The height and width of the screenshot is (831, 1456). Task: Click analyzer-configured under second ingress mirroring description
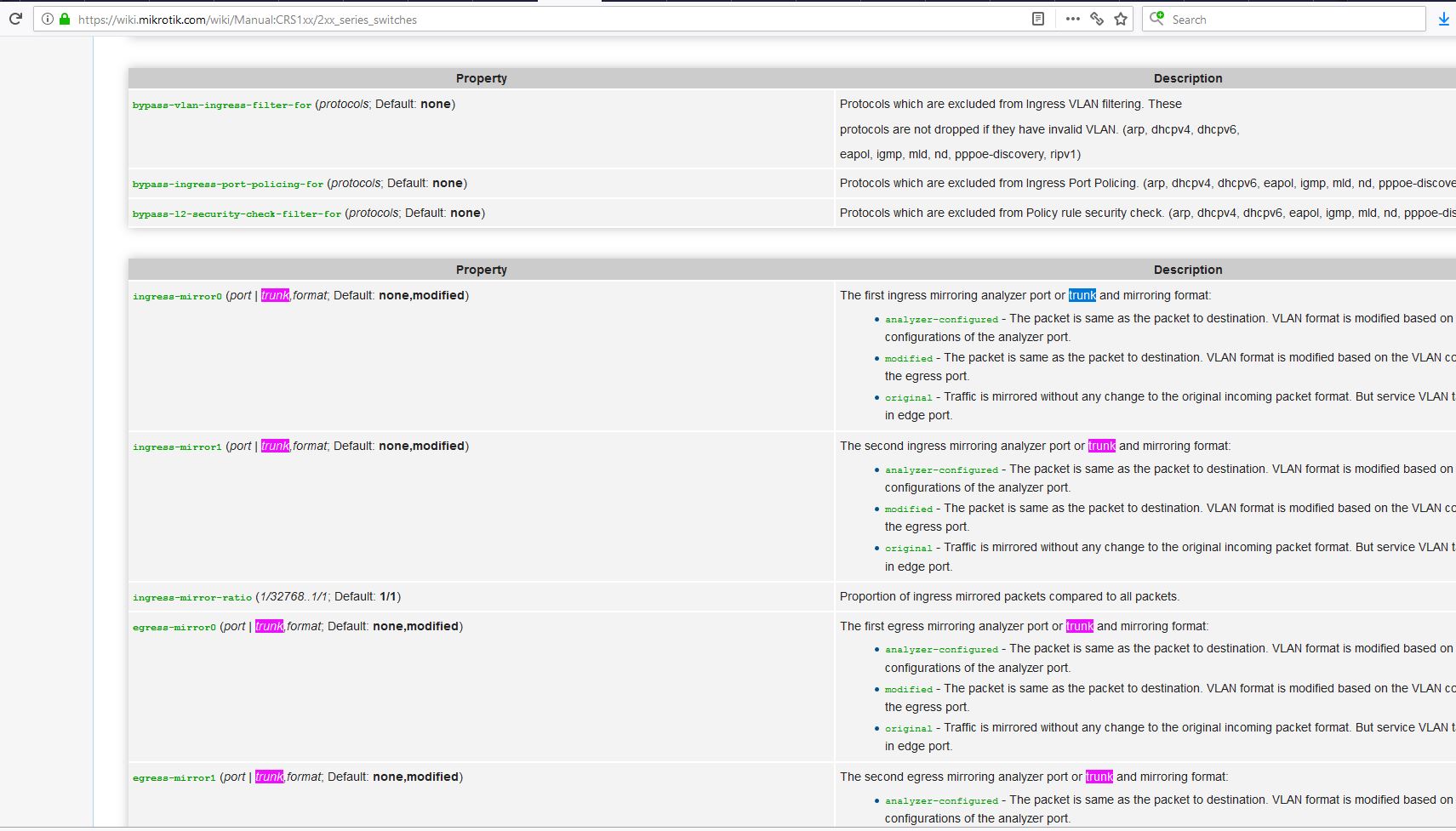[x=941, y=470]
